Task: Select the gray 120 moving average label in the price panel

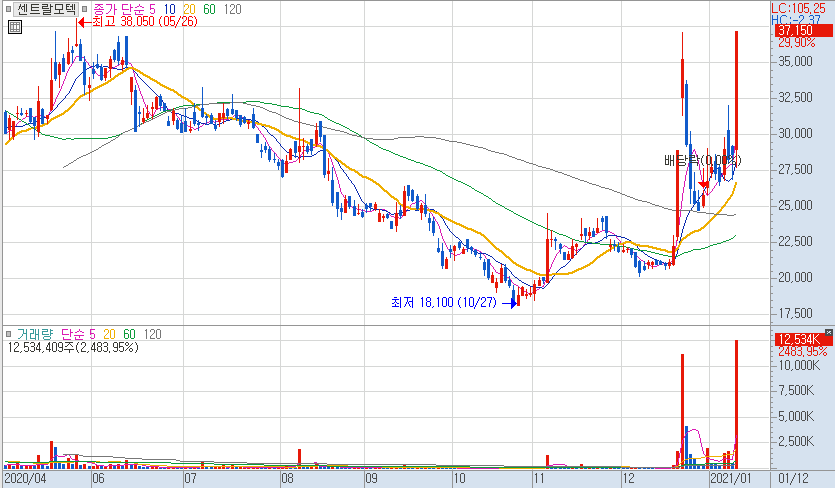Action: coord(232,9)
